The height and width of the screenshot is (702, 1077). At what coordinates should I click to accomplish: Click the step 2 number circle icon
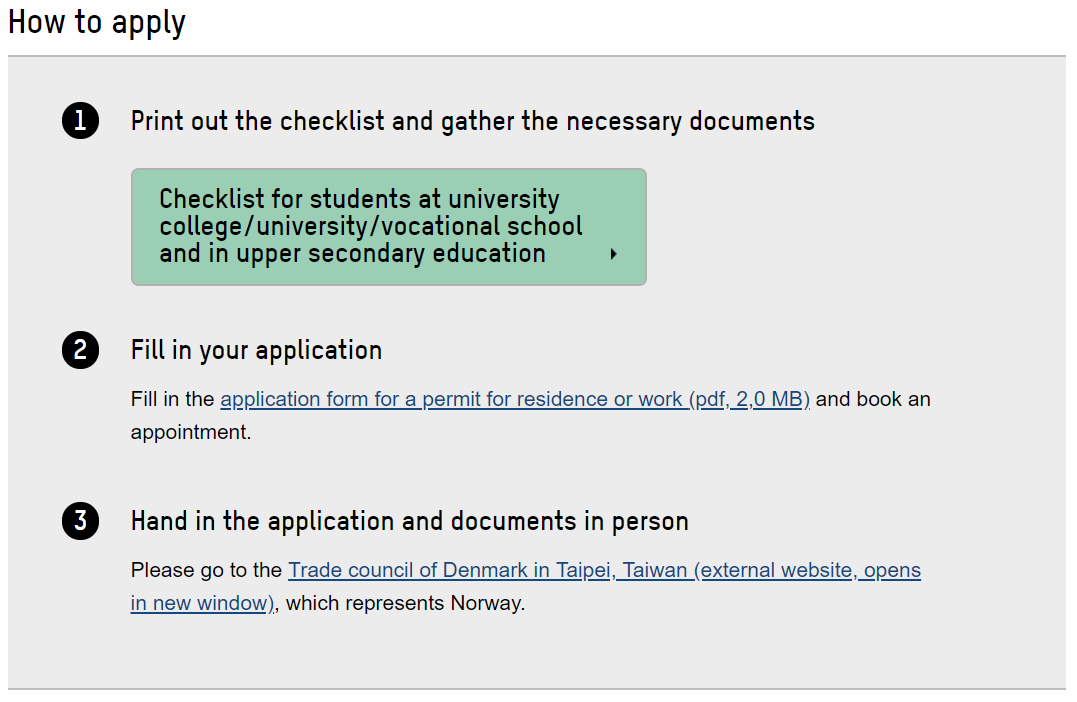(x=80, y=351)
